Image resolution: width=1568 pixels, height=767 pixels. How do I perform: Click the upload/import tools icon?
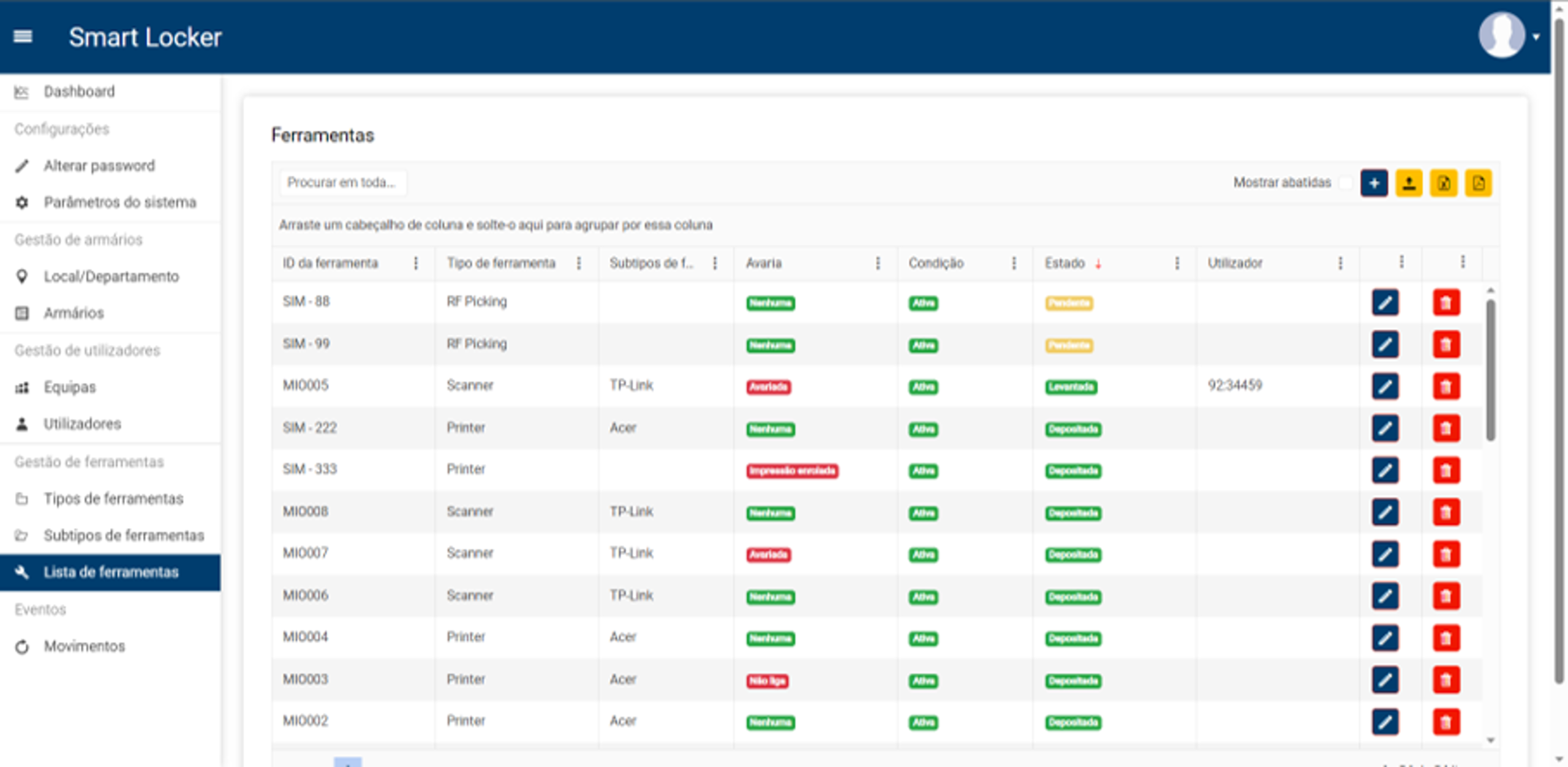(1409, 182)
